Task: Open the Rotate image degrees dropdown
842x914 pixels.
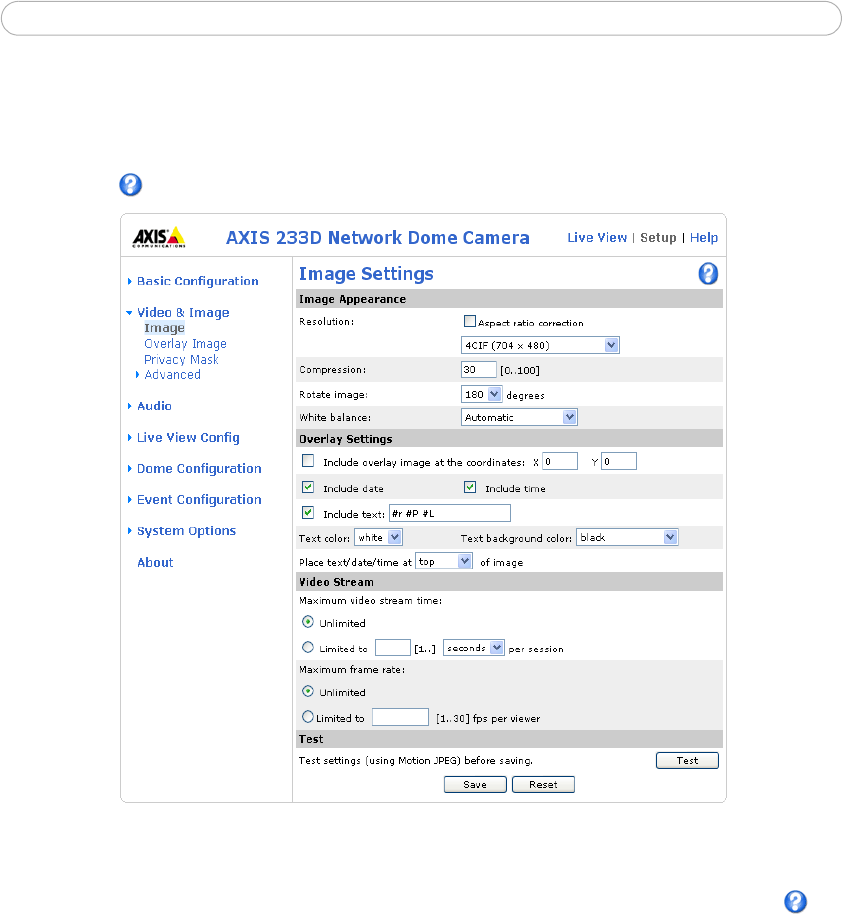Action: (x=481, y=394)
